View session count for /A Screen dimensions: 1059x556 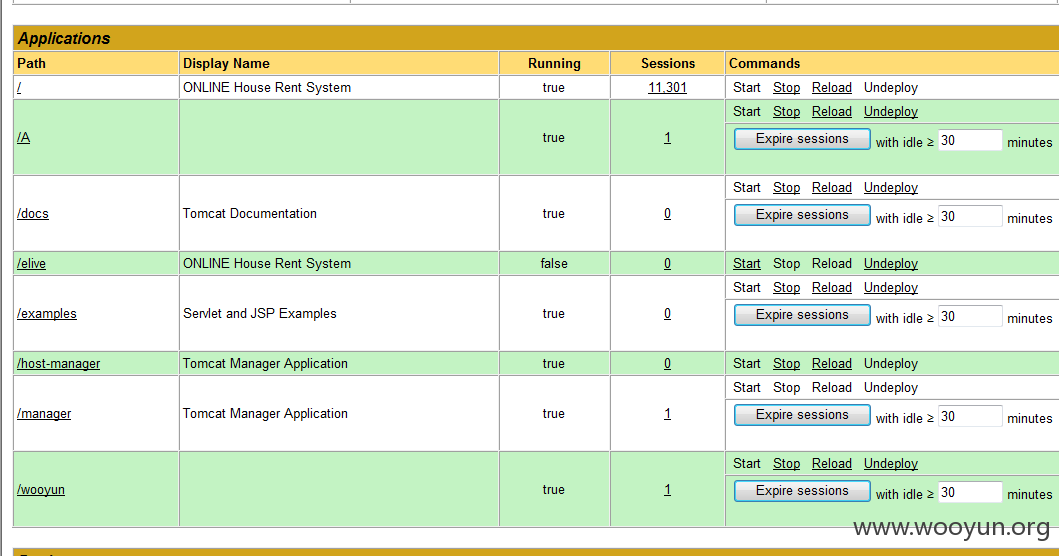pos(667,138)
